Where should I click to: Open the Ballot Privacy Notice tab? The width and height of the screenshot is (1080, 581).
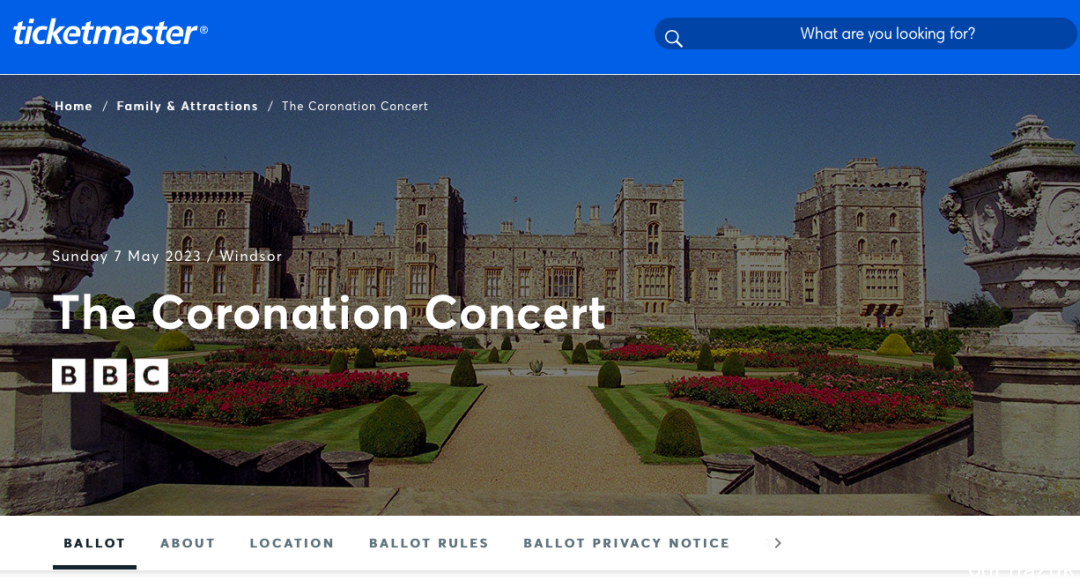coord(626,543)
